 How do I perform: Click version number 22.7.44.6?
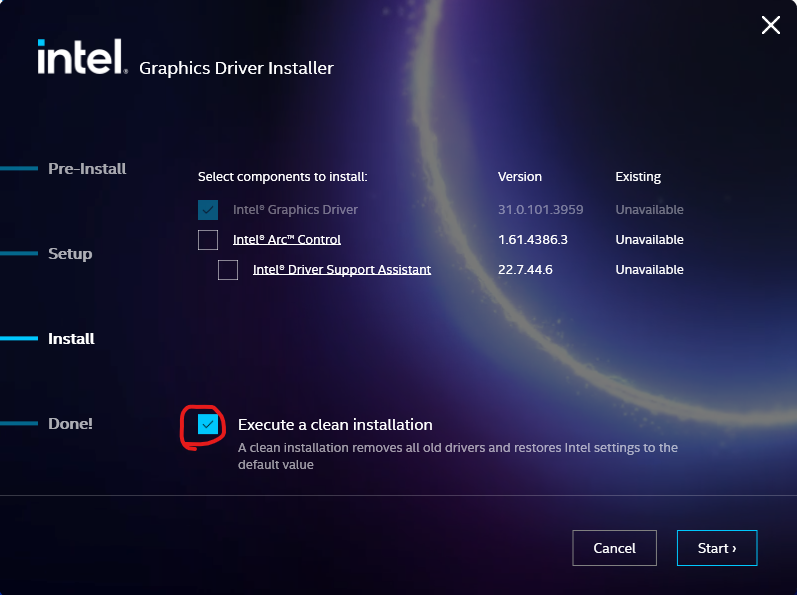point(525,269)
